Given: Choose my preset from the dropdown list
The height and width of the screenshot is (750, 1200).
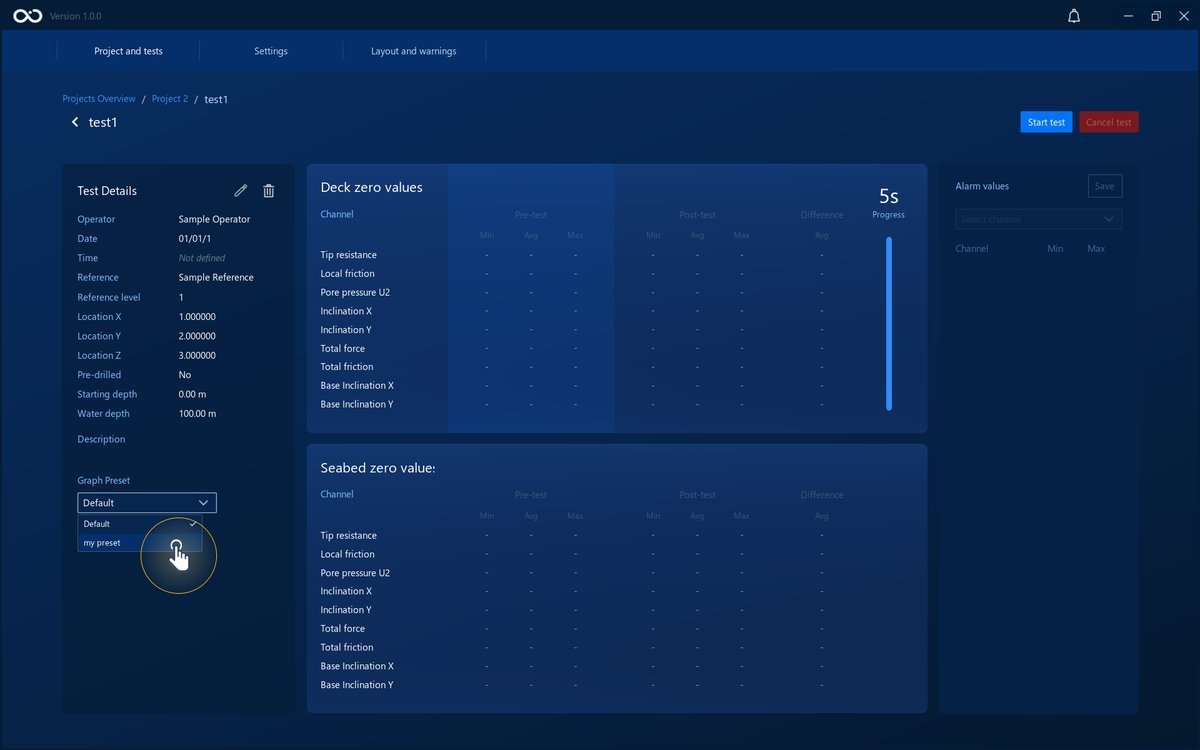Looking at the screenshot, I should (x=140, y=543).
